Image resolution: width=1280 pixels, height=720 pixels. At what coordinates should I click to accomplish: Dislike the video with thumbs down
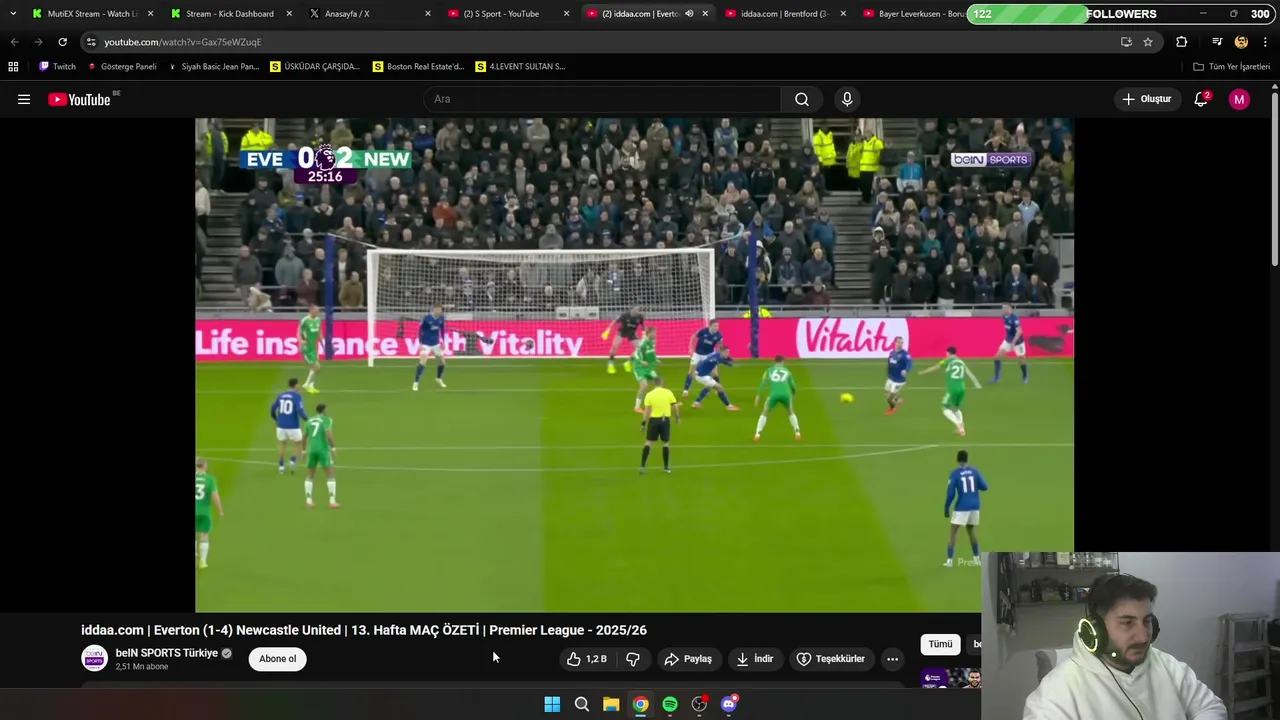(632, 659)
